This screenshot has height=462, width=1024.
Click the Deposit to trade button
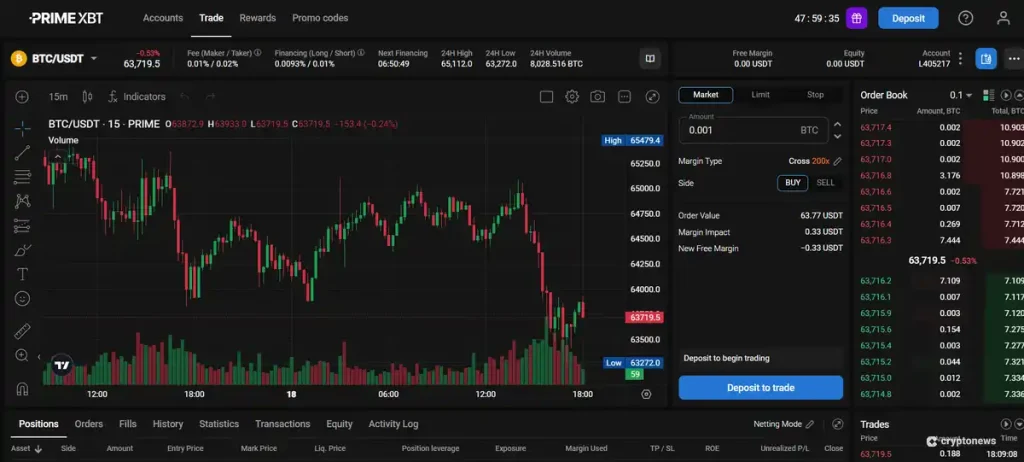760,388
